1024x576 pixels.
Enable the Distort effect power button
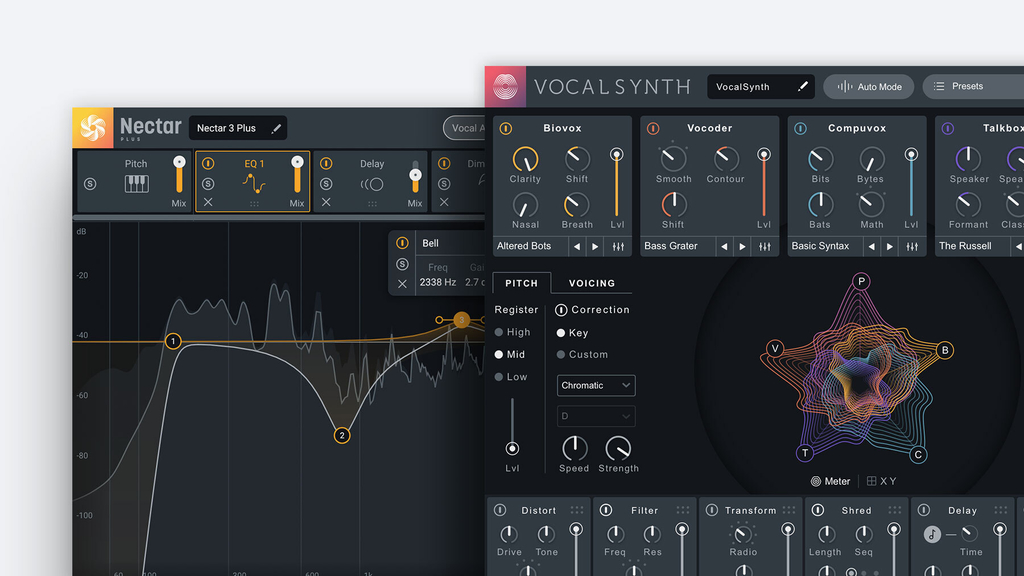tap(500, 510)
